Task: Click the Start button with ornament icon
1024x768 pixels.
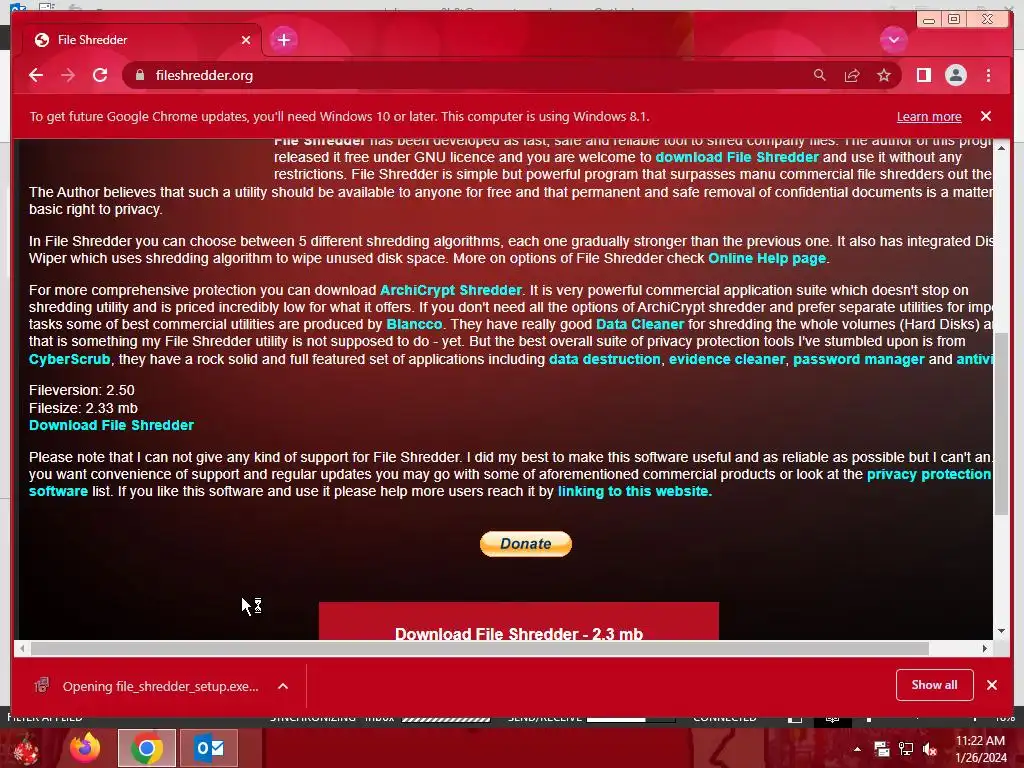Action: [25, 750]
